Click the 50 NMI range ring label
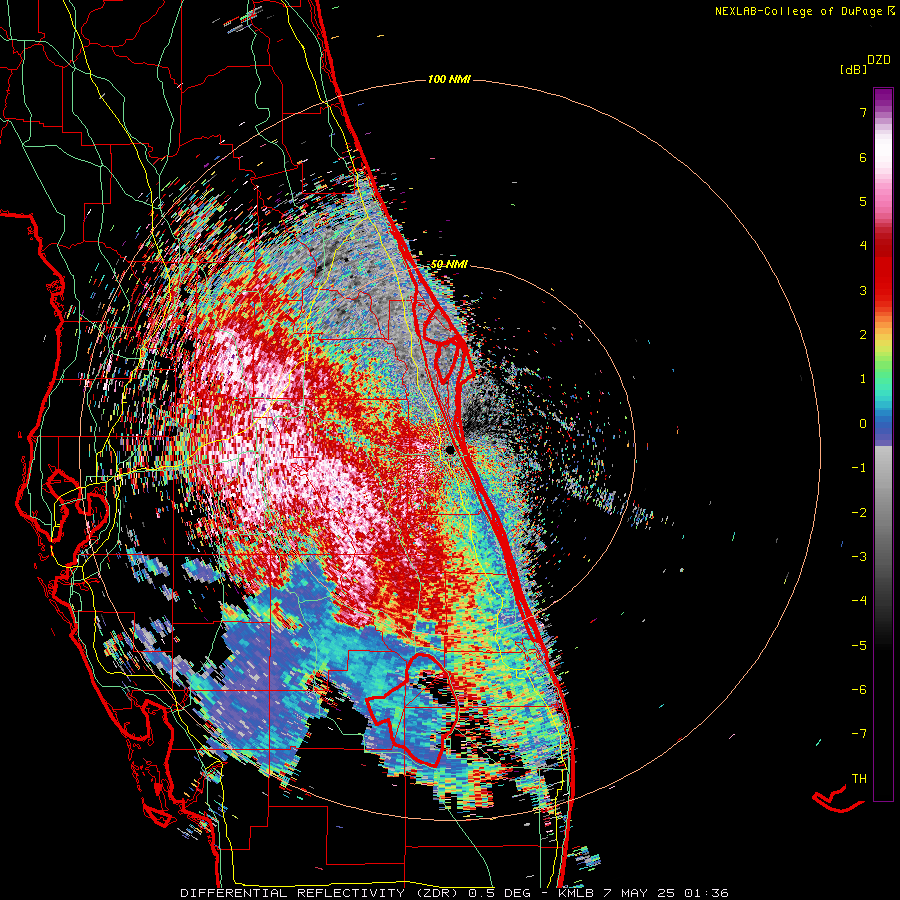Image resolution: width=900 pixels, height=900 pixels. pyautogui.click(x=449, y=264)
